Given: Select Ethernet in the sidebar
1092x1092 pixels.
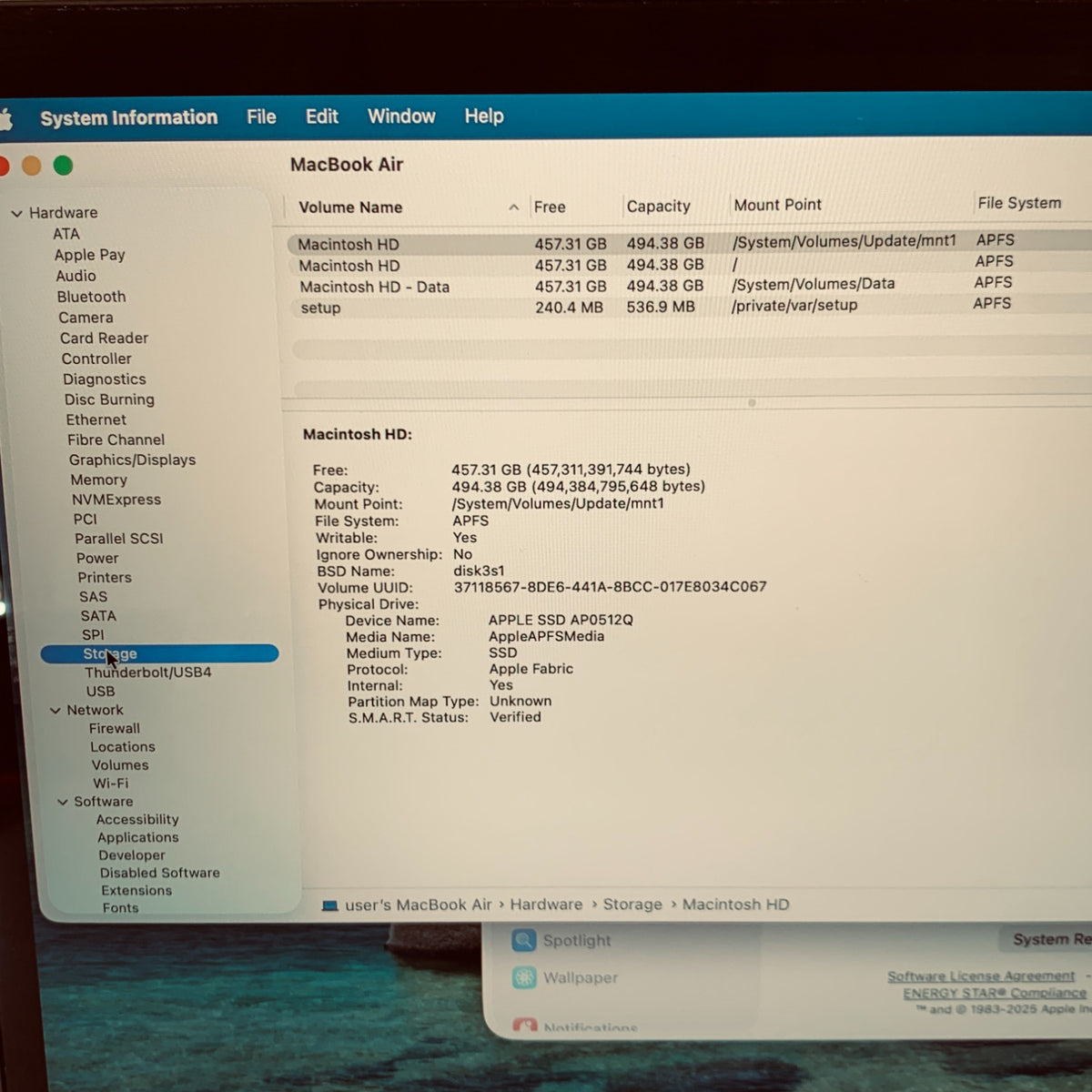Looking at the screenshot, I should 96,420.
